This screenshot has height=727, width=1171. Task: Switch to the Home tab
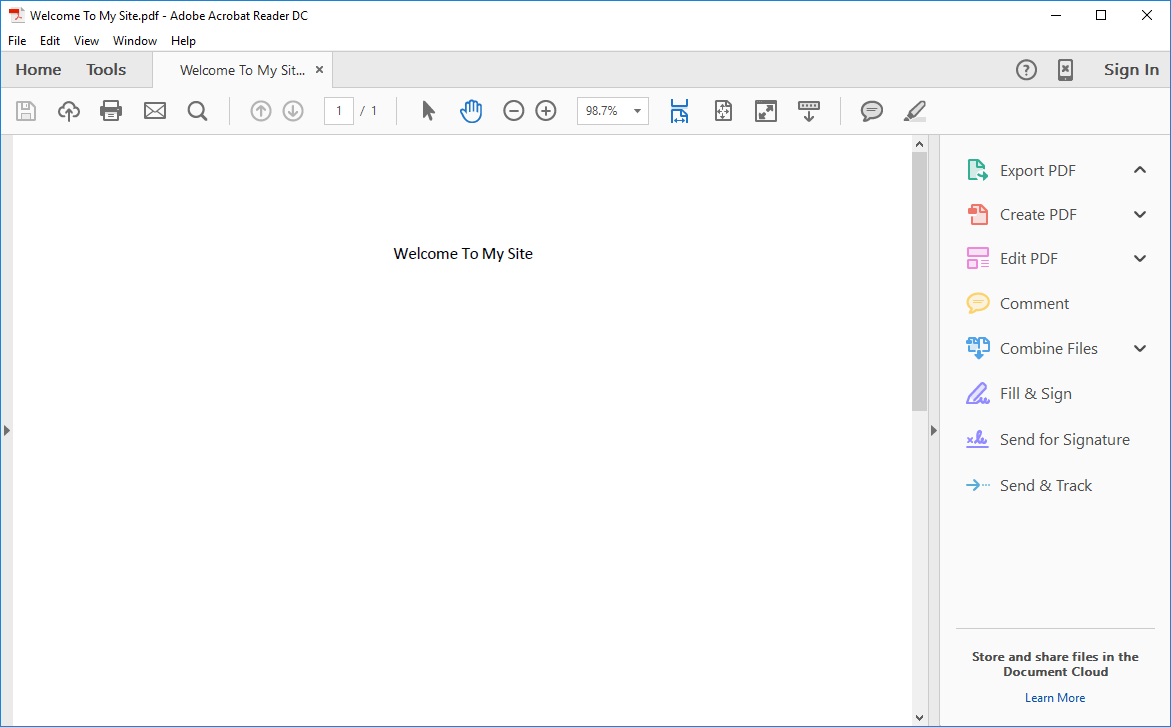pos(38,69)
